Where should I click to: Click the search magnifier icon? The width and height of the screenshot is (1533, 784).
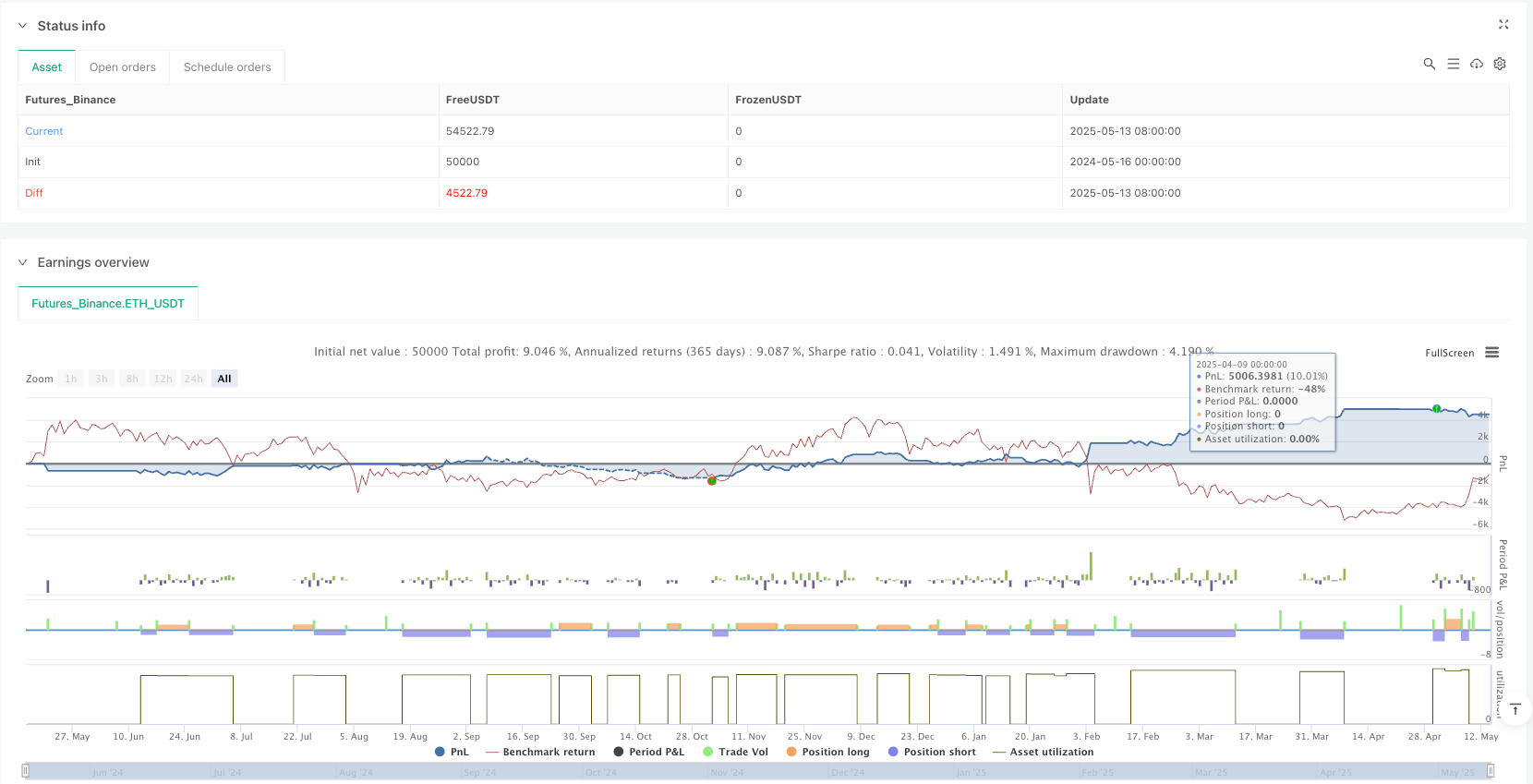point(1429,64)
